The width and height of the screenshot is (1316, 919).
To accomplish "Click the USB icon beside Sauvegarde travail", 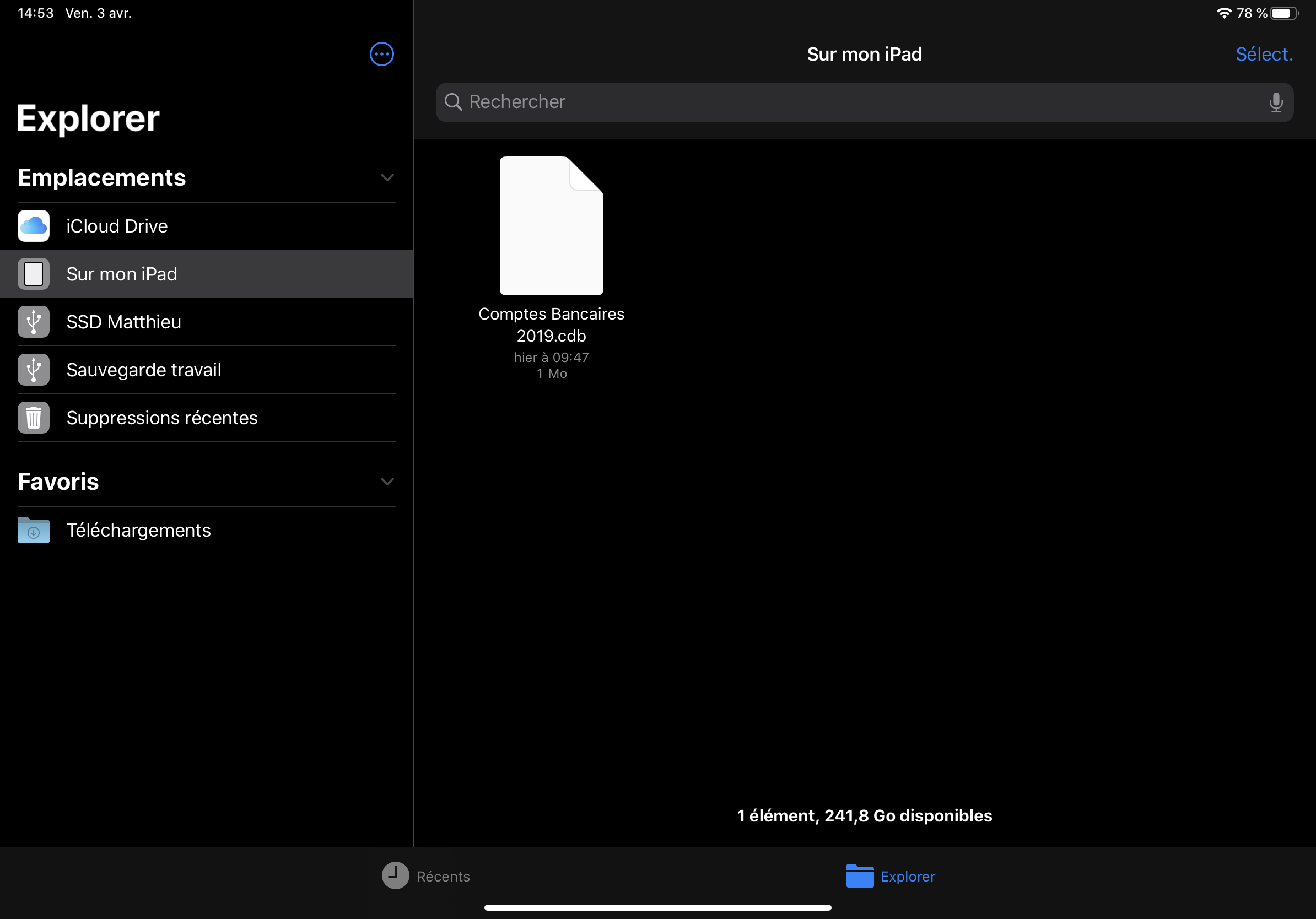I will pos(34,370).
